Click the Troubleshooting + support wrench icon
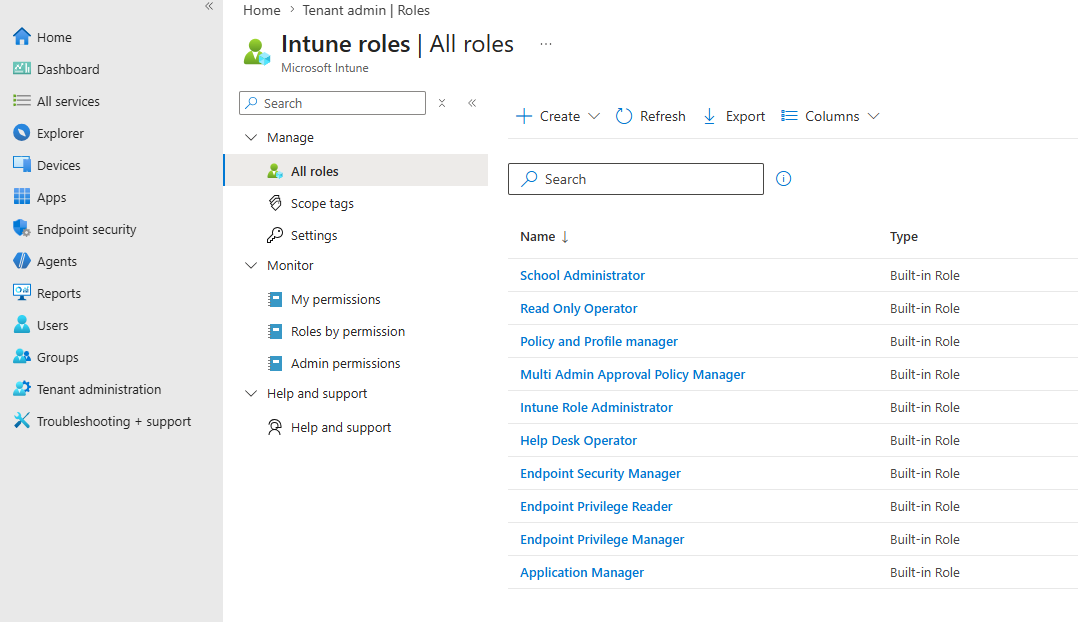The width and height of the screenshot is (1078, 622). point(22,421)
